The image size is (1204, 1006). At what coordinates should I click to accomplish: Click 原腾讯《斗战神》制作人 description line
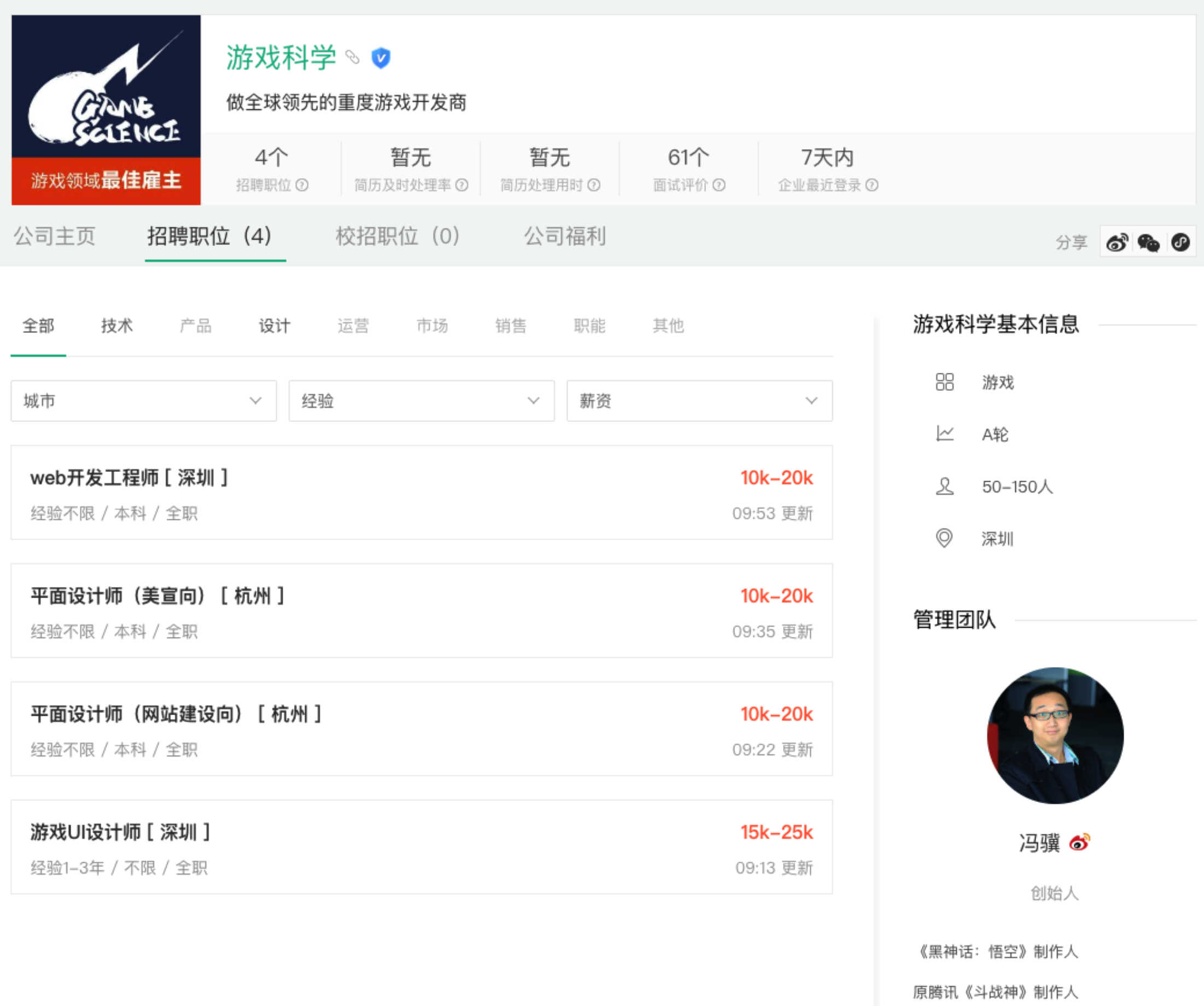pyautogui.click(x=995, y=992)
